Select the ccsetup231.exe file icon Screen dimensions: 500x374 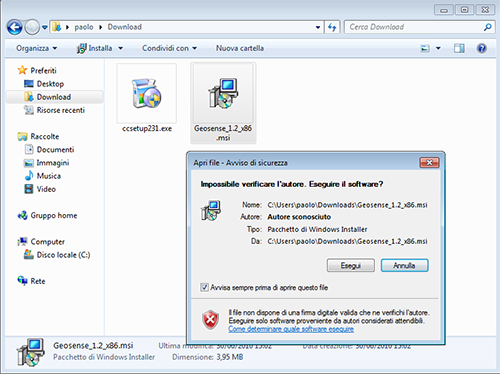pyautogui.click(x=147, y=94)
